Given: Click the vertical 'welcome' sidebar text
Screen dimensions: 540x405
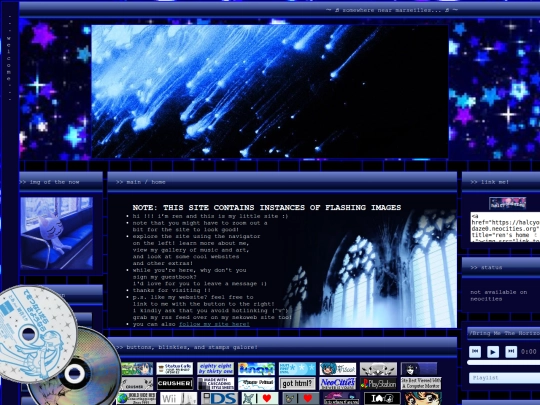Looking at the screenshot, I should (x=9, y=59).
